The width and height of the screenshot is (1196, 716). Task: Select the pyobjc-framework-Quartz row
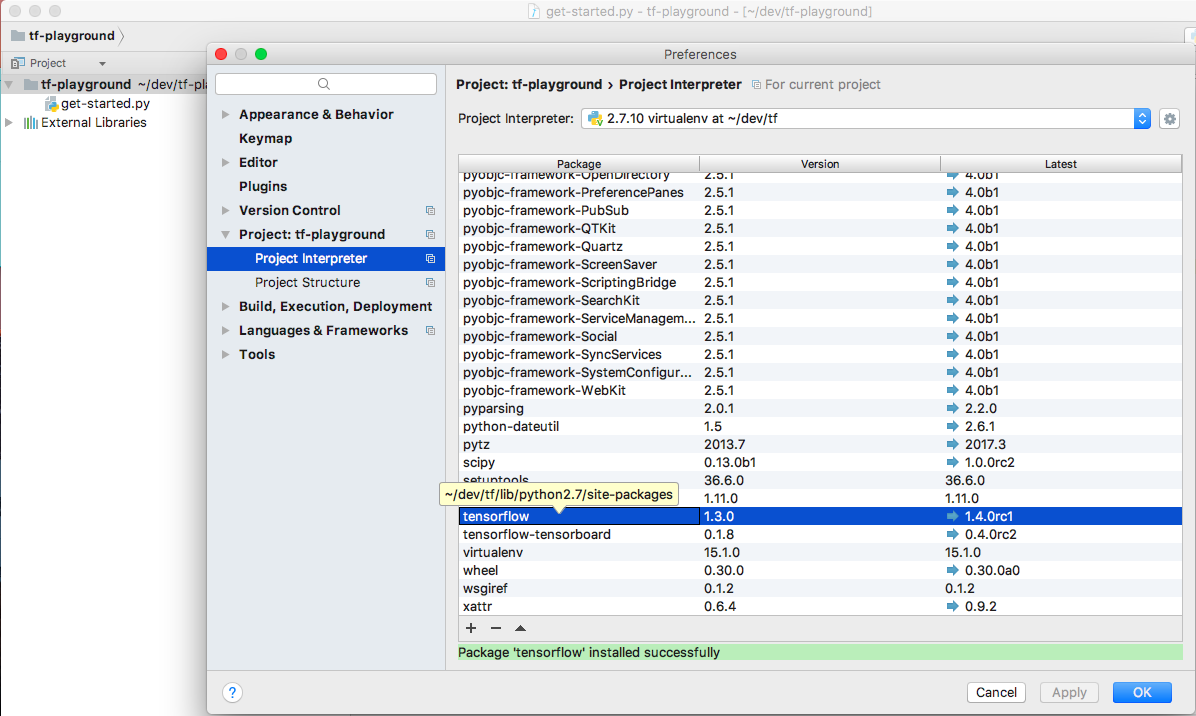pyautogui.click(x=820, y=246)
